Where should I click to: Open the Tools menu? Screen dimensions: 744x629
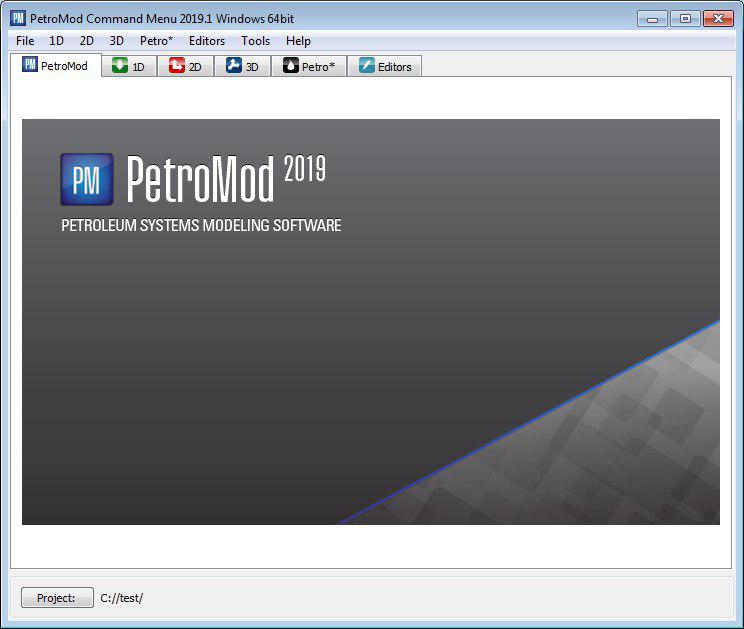(255, 41)
